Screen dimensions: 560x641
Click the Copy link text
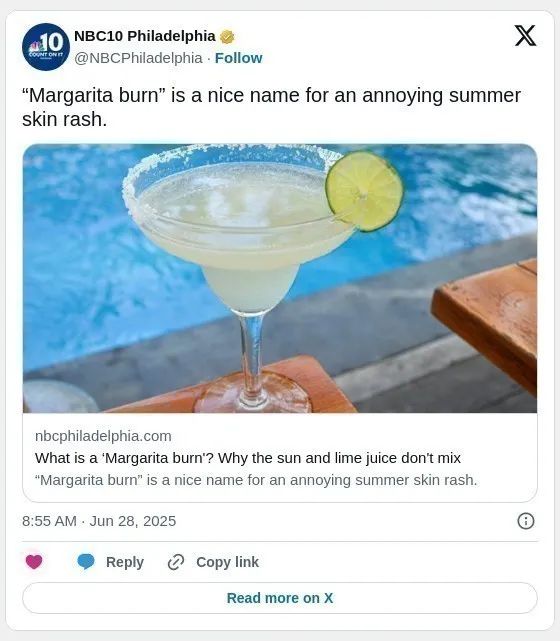pos(227,562)
